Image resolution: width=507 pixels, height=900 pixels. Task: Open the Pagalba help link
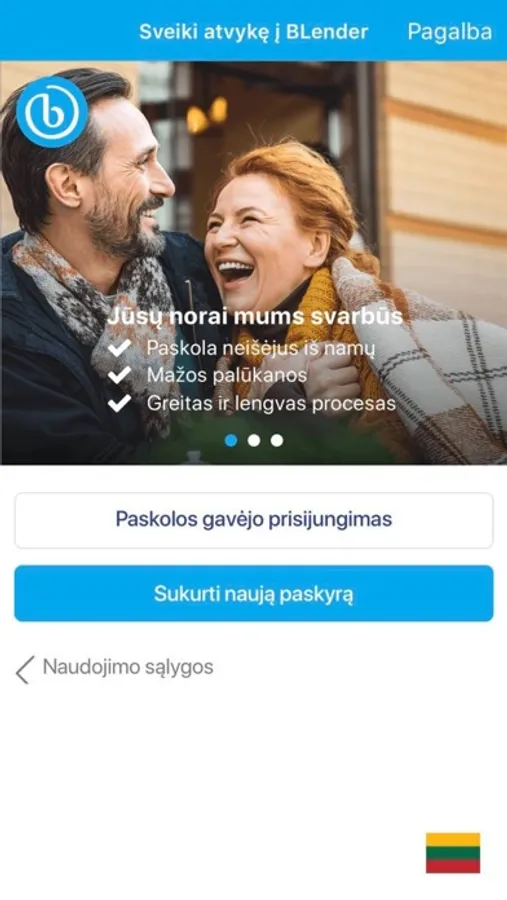450,32
